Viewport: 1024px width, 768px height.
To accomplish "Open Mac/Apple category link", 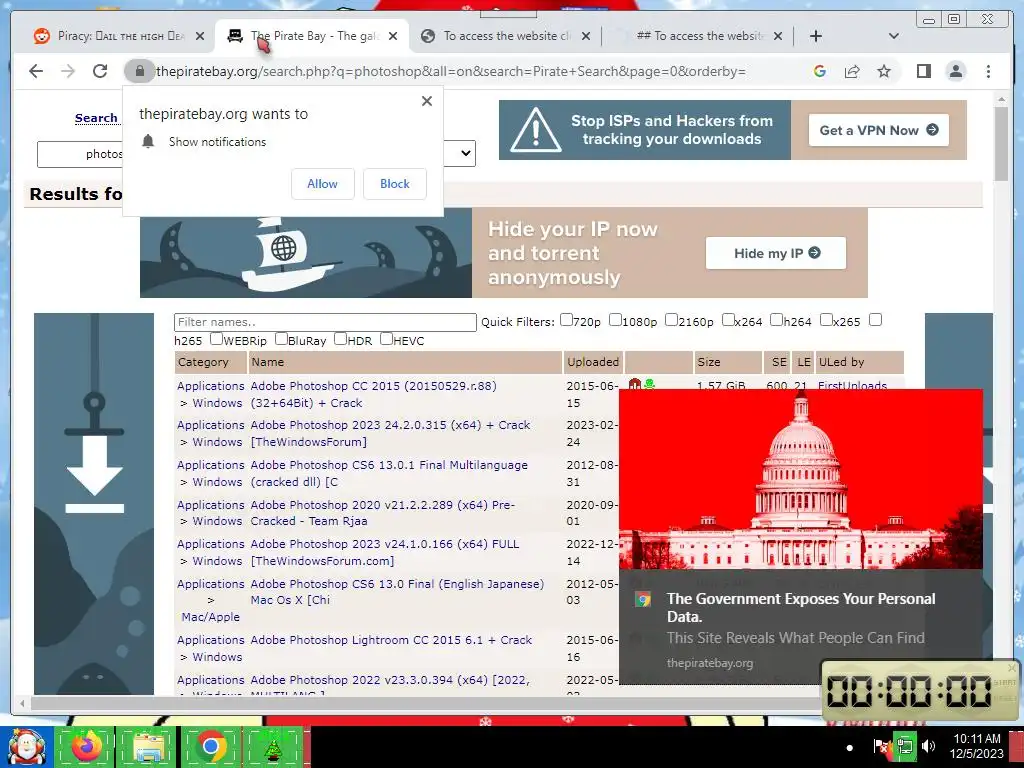I will pyautogui.click(x=210, y=616).
